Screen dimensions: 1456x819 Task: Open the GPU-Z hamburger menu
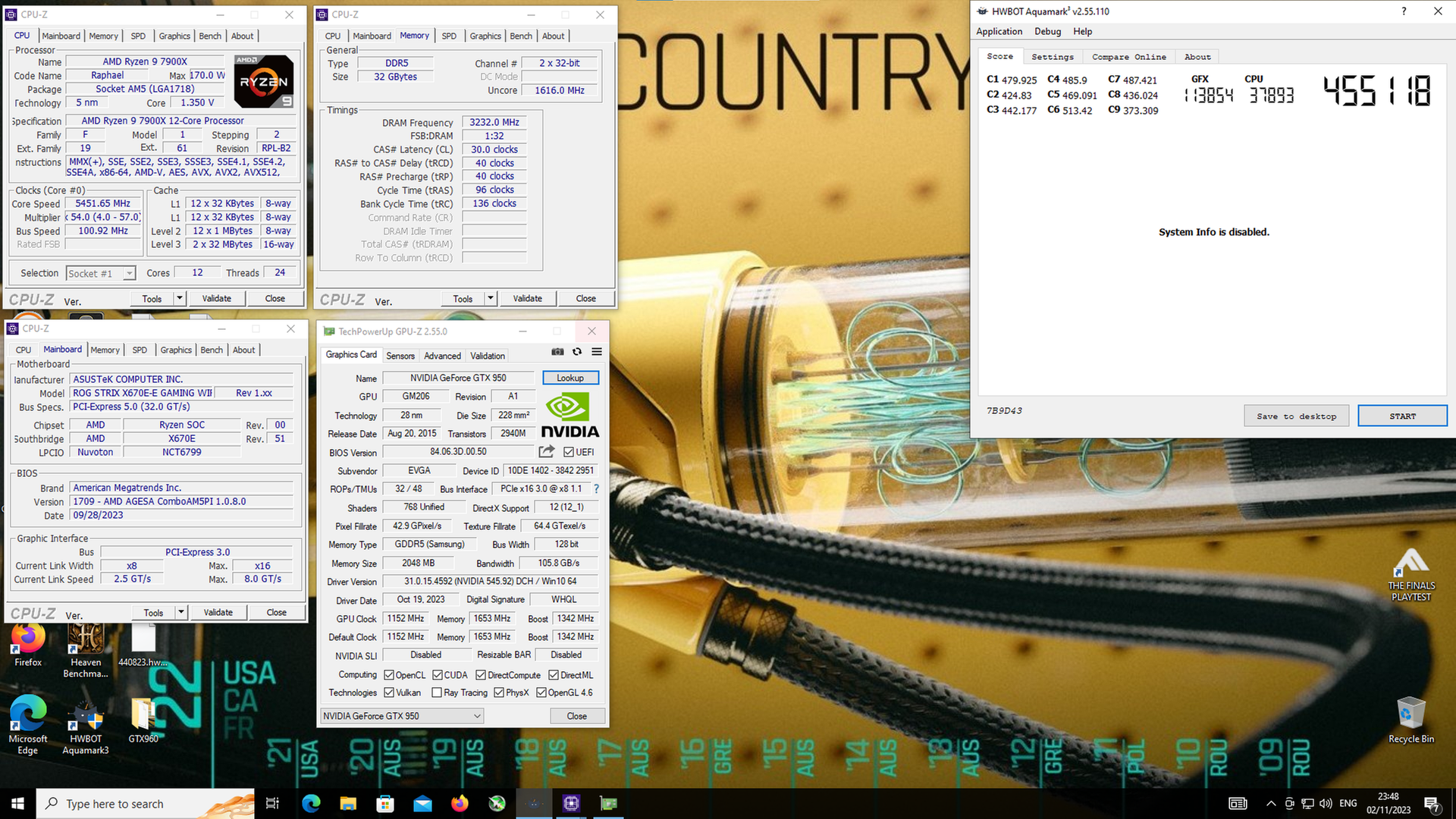597,352
